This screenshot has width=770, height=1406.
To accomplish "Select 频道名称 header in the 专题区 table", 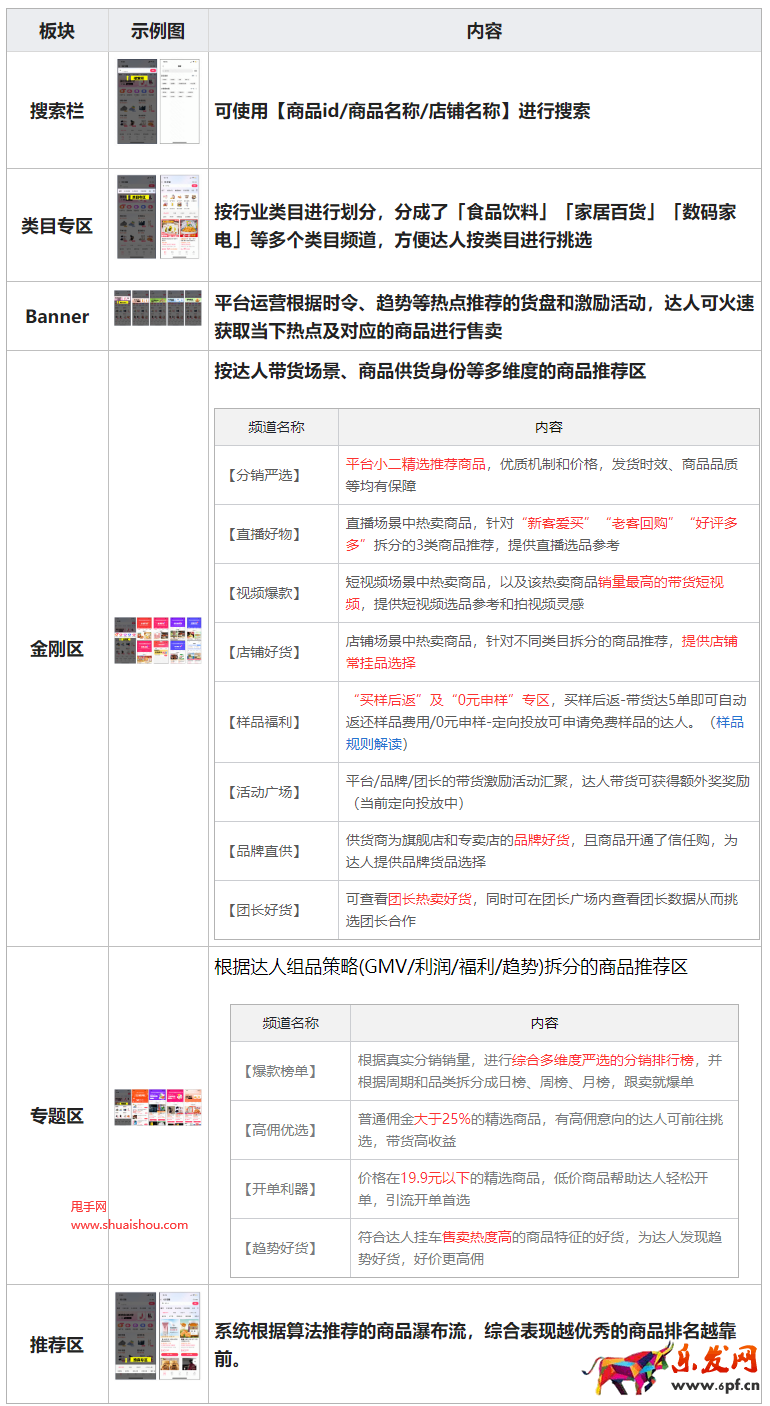I will click(x=290, y=1023).
